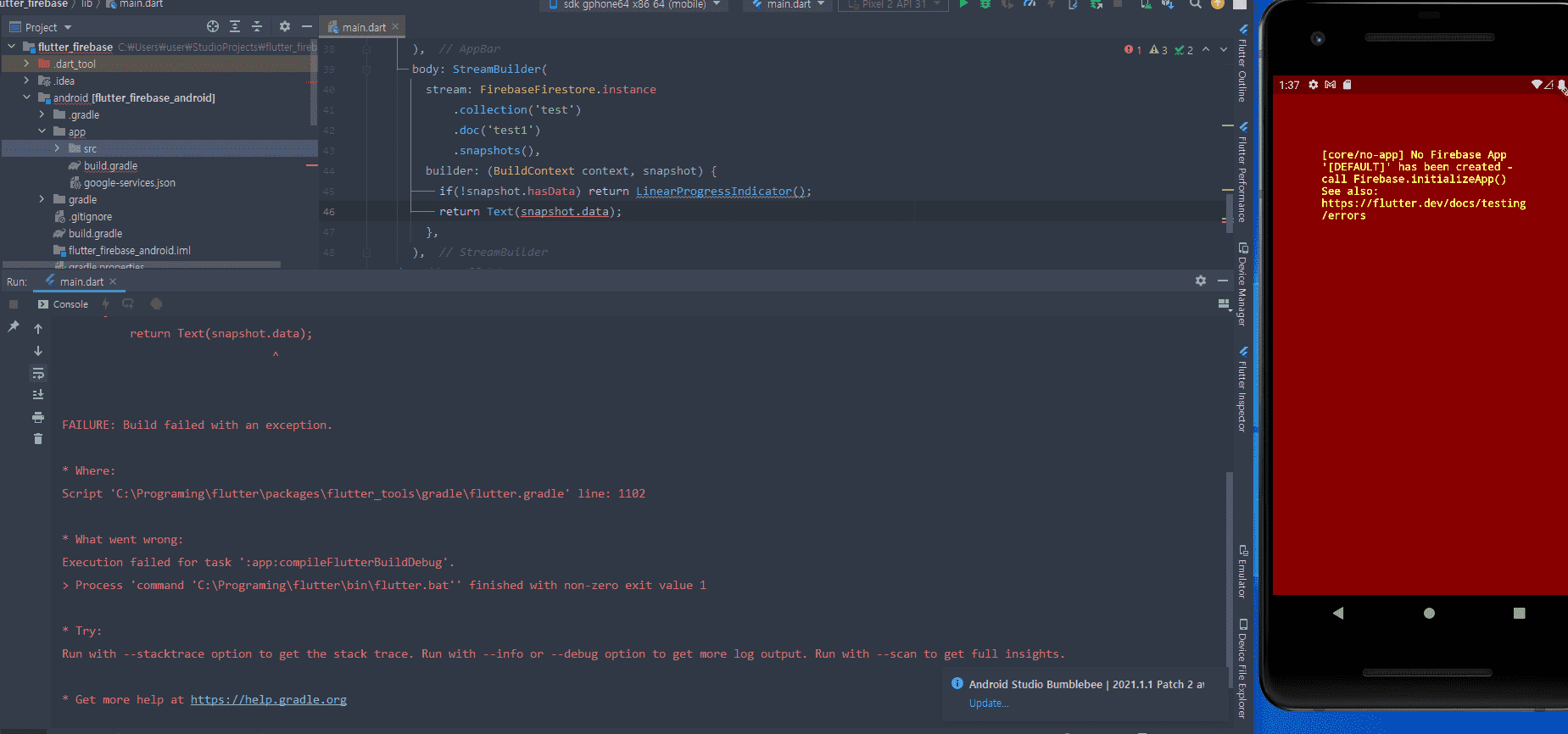
Task: Open the Device Manager side panel
Action: click(x=1242, y=284)
